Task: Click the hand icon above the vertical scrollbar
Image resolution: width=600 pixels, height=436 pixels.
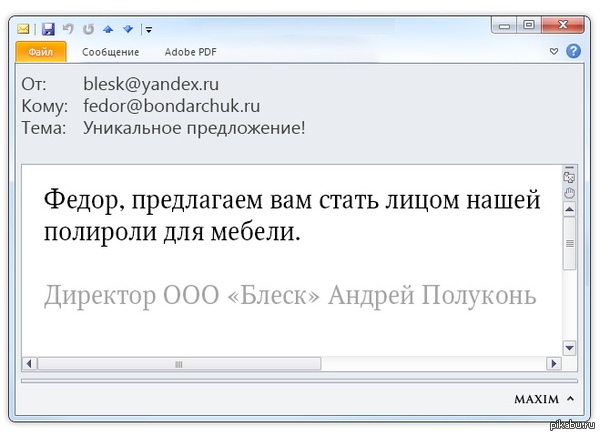Action: [570, 192]
